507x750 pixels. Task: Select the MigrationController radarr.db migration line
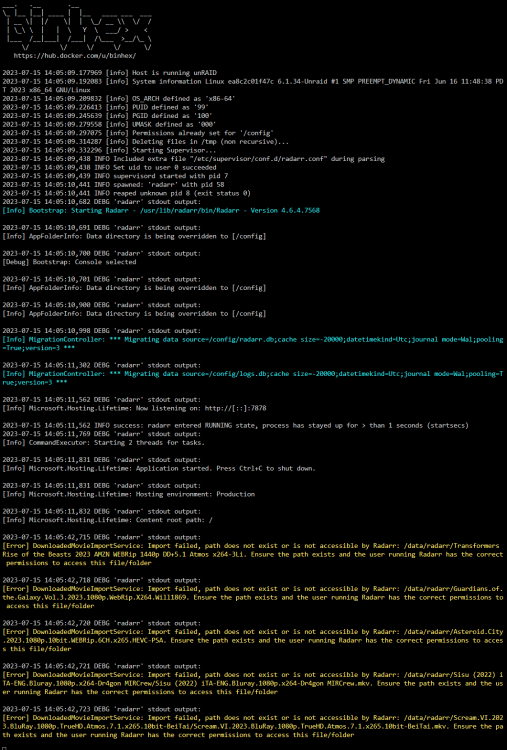tap(253, 343)
